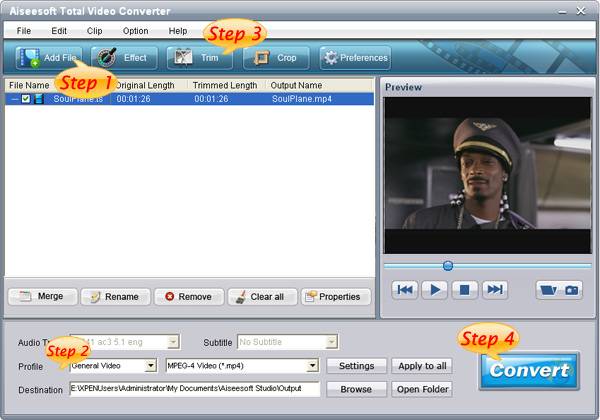This screenshot has width=600, height=420.
Task: Open the Help menu
Action: pos(178,31)
